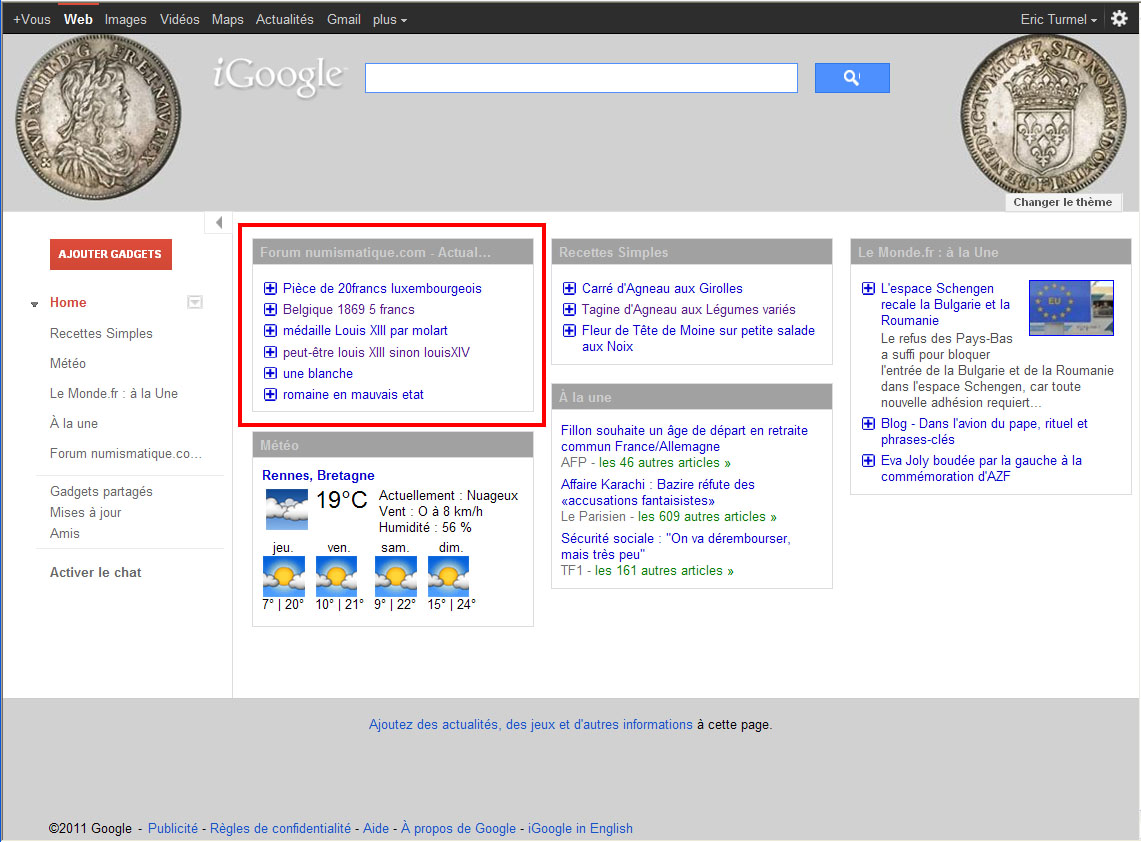Select Web in the top bar

(x=78, y=20)
